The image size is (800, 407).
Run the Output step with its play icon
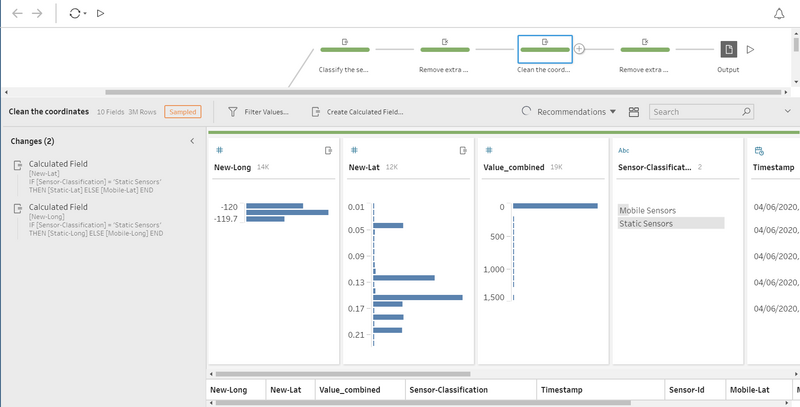[751, 49]
